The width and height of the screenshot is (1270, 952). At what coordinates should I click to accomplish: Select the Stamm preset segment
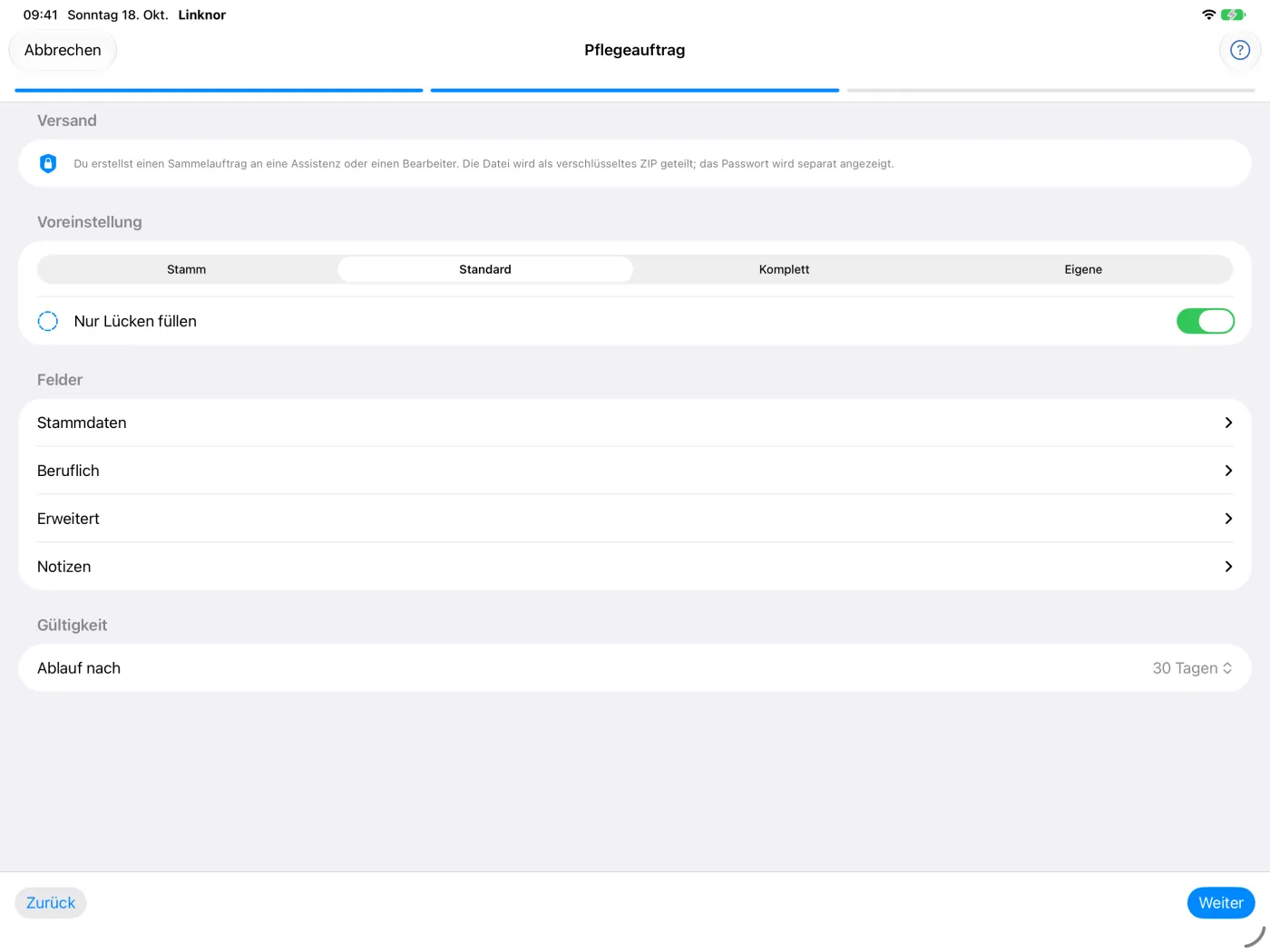click(x=187, y=269)
